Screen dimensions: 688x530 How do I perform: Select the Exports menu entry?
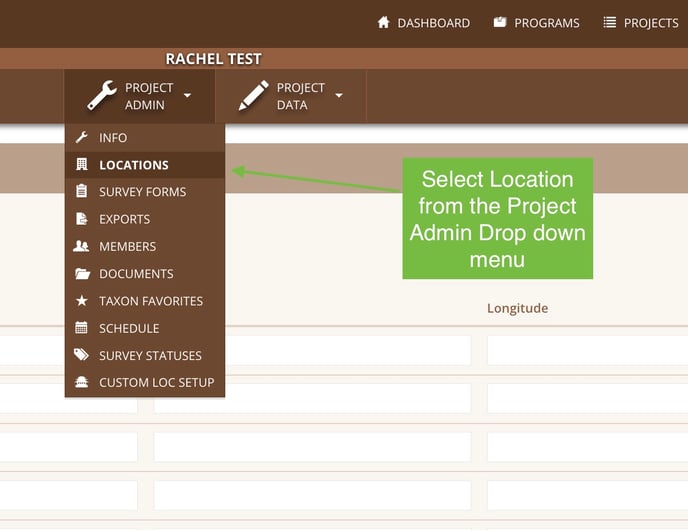[x=145, y=219]
